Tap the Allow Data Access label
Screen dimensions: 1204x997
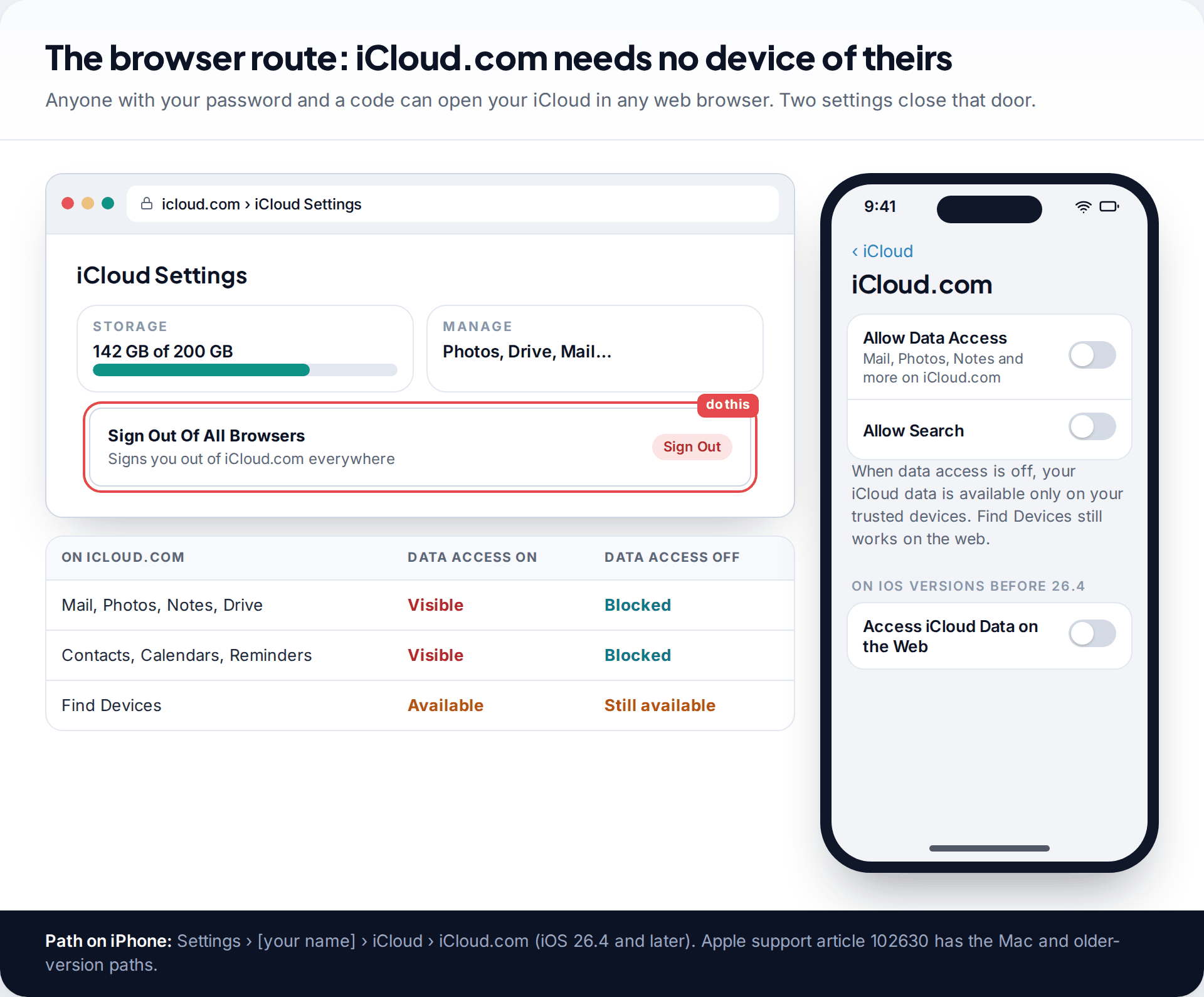click(x=934, y=338)
